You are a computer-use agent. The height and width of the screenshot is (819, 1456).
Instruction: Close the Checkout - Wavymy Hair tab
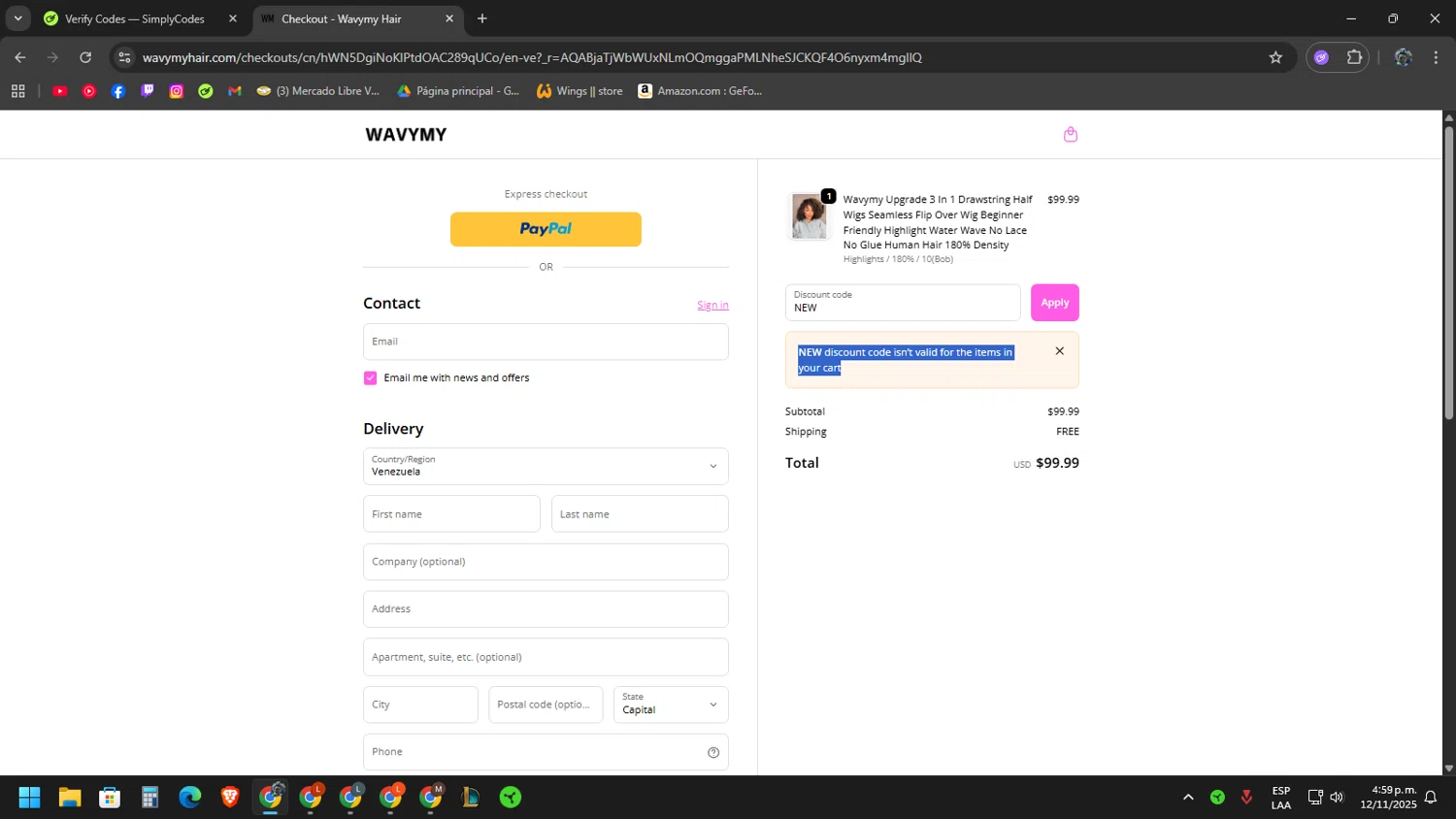coord(448,18)
